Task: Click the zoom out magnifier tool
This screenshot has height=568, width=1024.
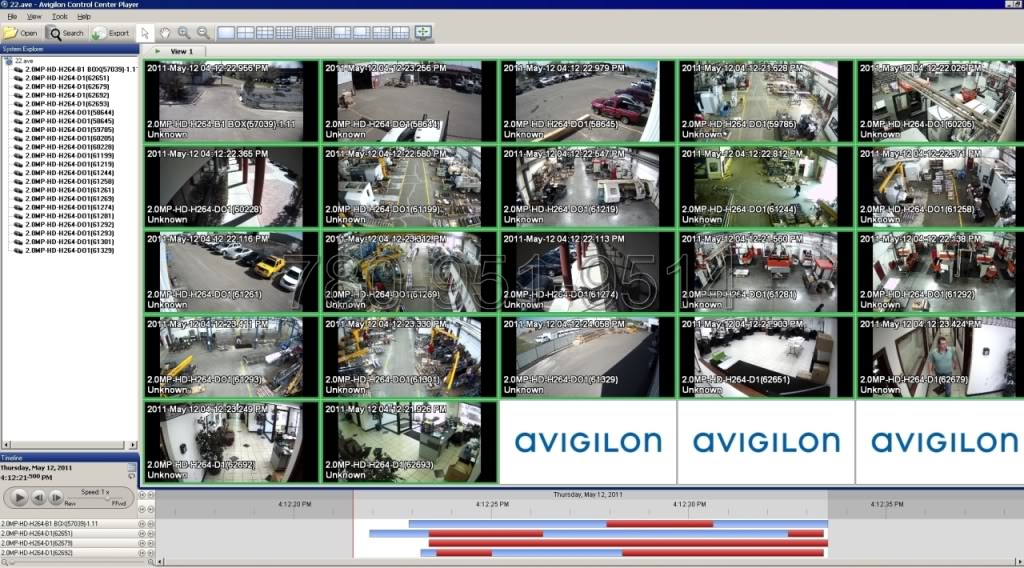Action: tap(203, 33)
